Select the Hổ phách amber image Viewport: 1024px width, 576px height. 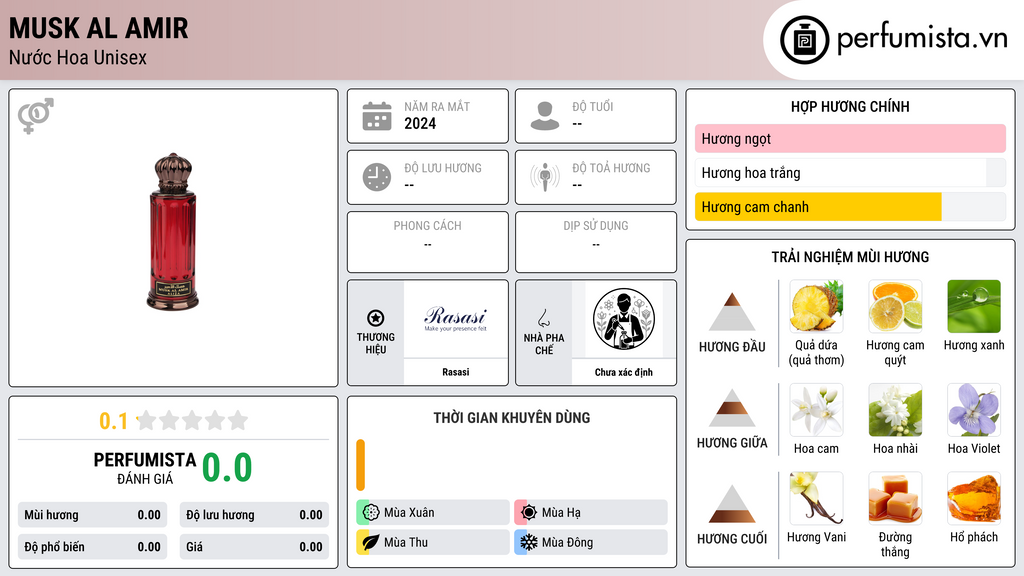[974, 498]
